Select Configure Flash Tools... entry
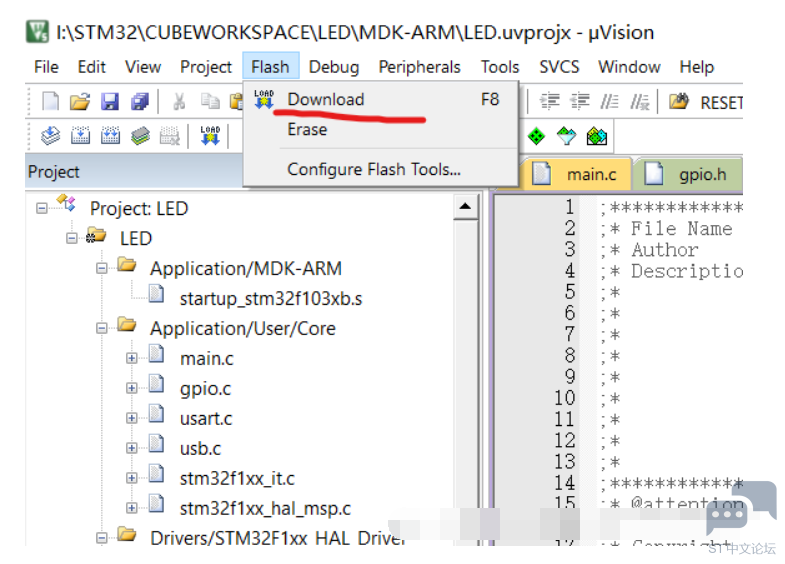The width and height of the screenshot is (785, 564). pyautogui.click(x=380, y=170)
